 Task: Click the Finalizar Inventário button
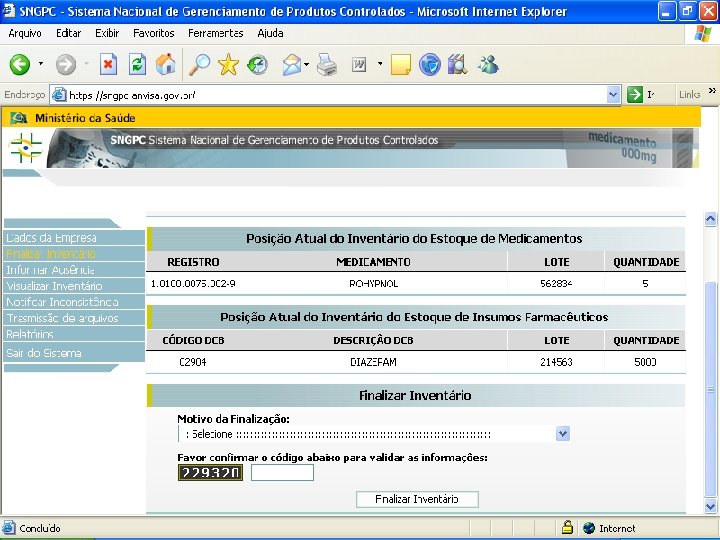(417, 499)
